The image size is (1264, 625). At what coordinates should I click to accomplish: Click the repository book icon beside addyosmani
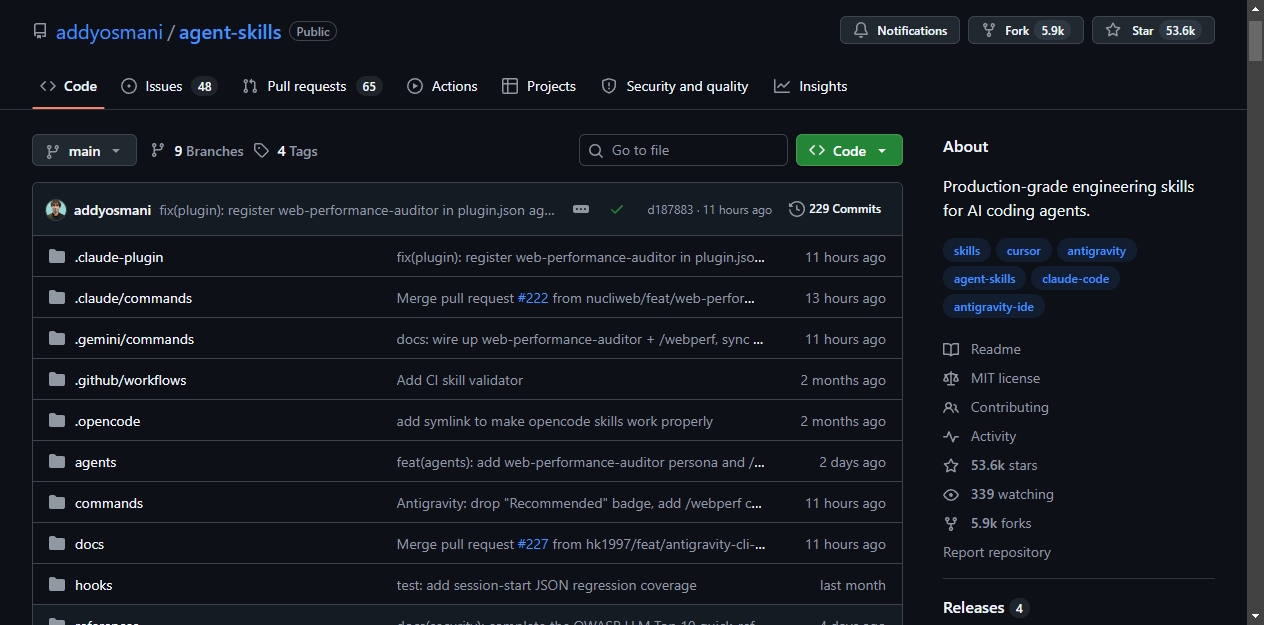40,31
